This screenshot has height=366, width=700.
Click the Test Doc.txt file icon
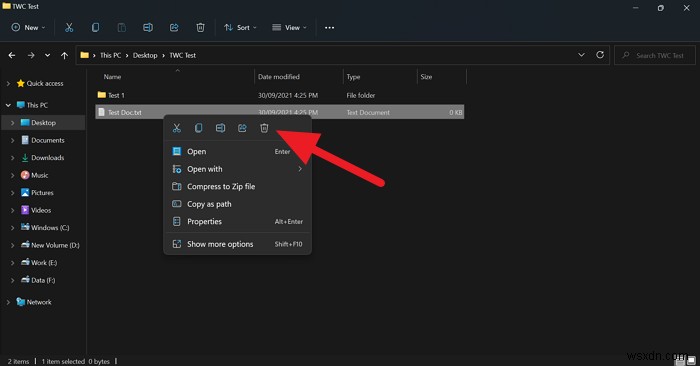pos(101,112)
